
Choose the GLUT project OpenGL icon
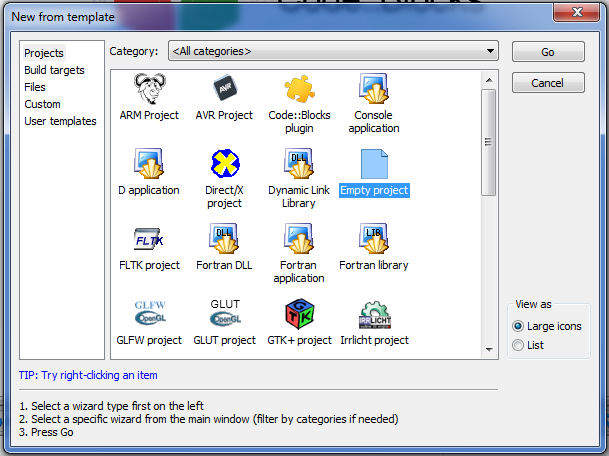[x=225, y=313]
